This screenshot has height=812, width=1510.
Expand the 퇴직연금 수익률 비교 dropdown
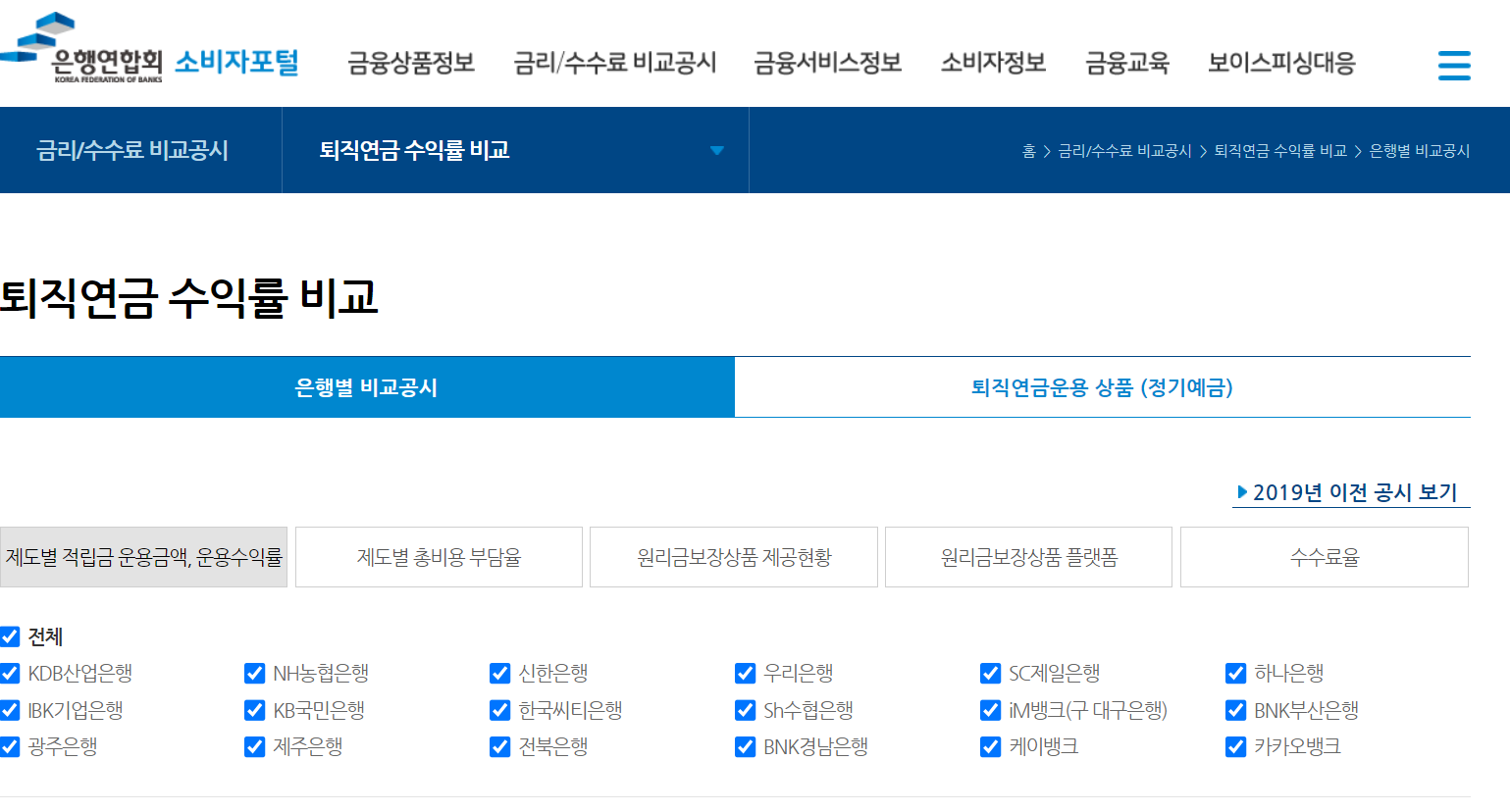pyautogui.click(x=717, y=150)
